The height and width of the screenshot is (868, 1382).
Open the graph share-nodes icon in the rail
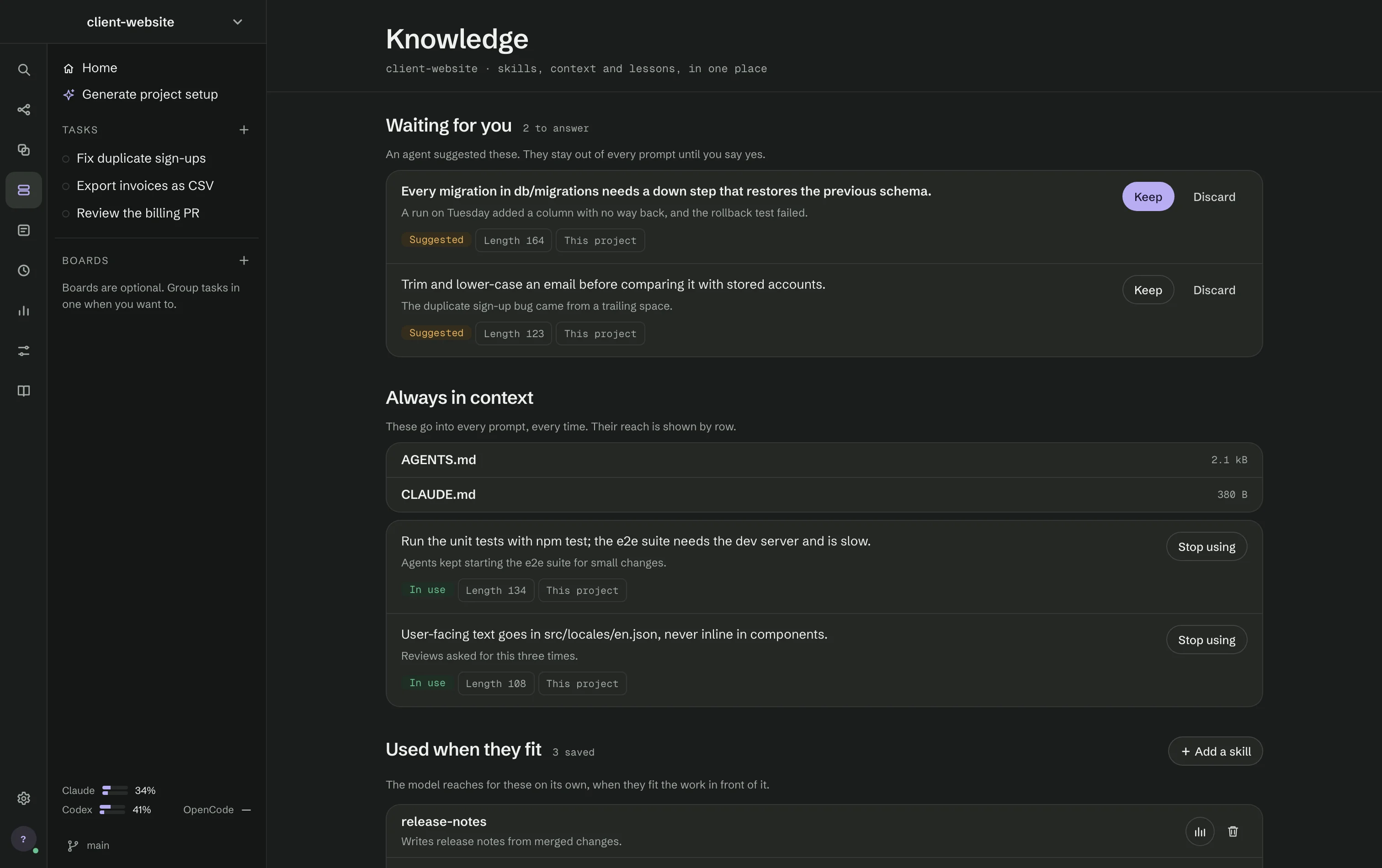(23, 110)
